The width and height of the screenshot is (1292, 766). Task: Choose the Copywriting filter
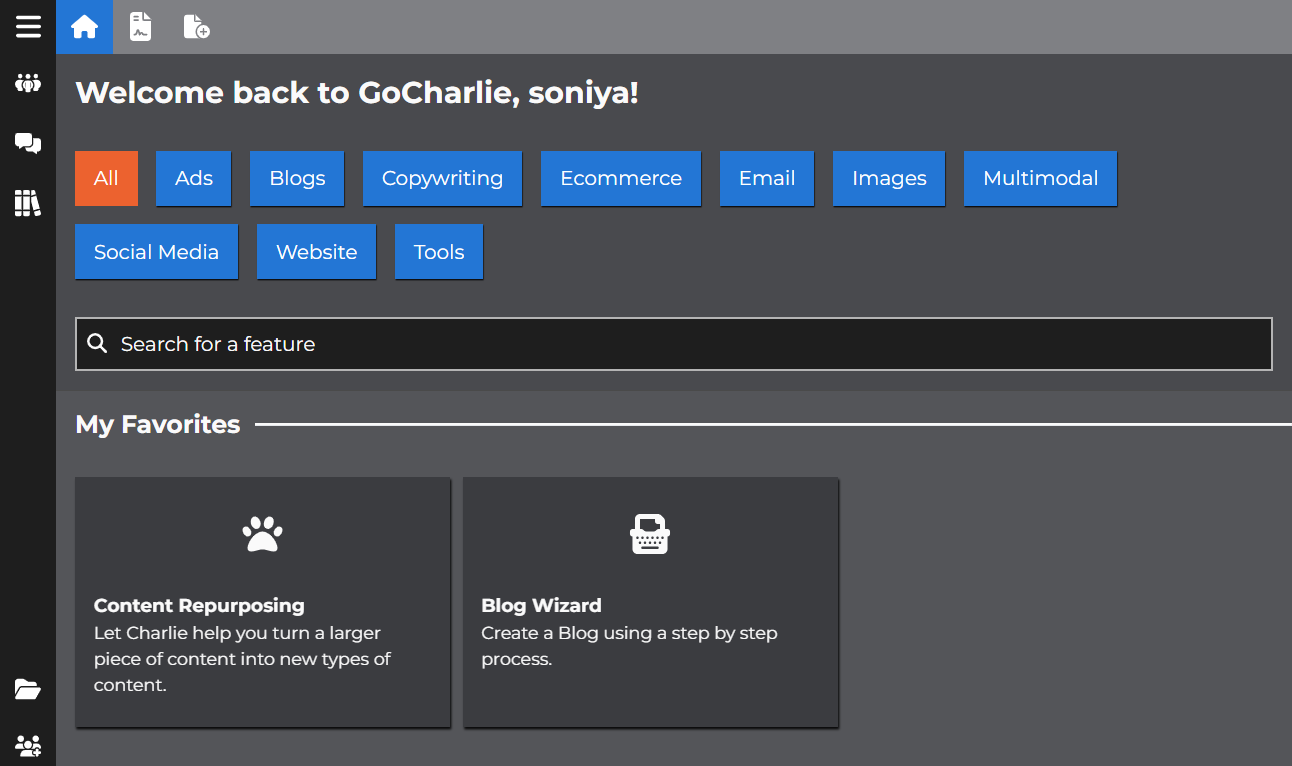[442, 178]
